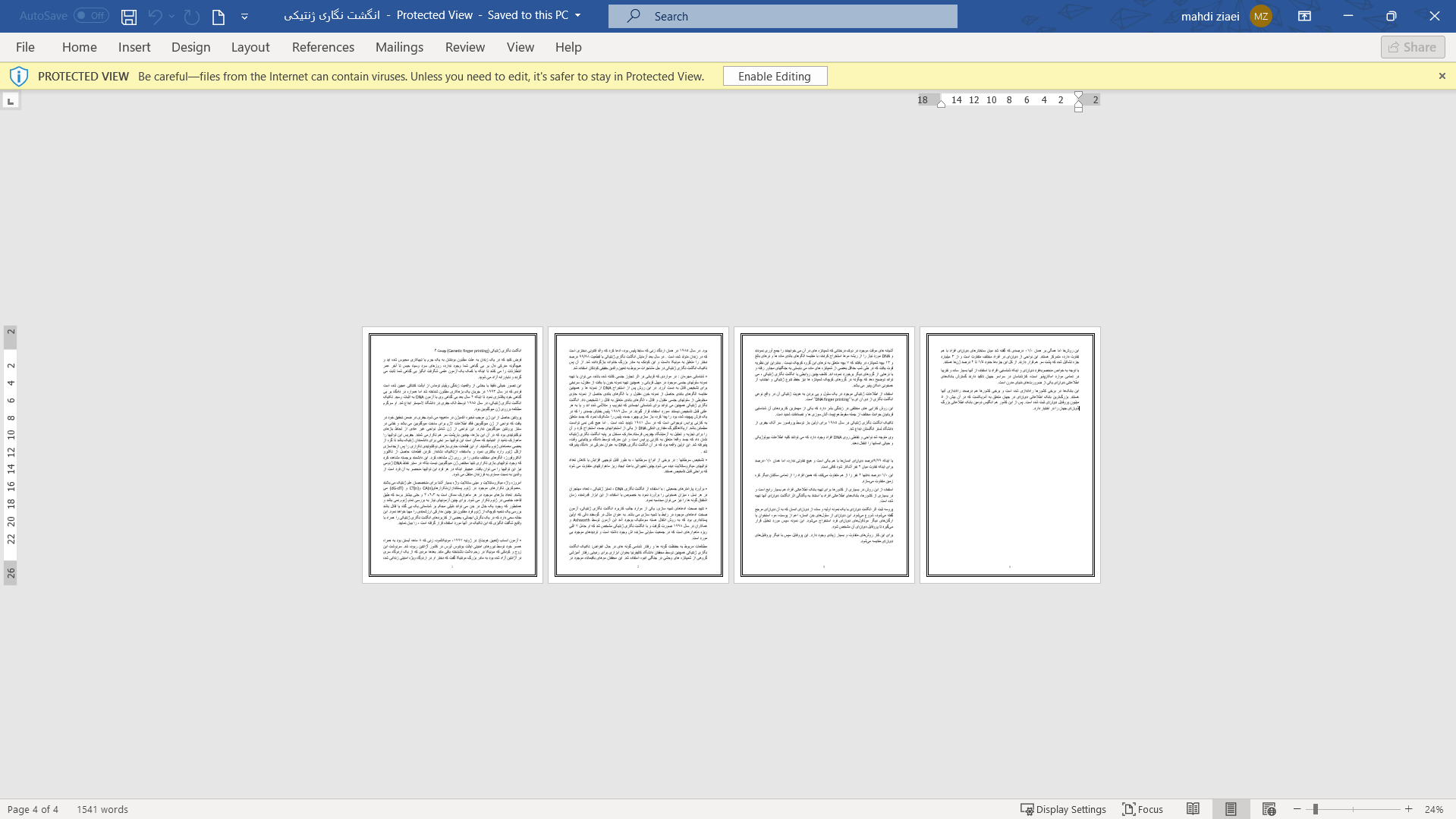
Task: Select the View tab
Action: (520, 47)
